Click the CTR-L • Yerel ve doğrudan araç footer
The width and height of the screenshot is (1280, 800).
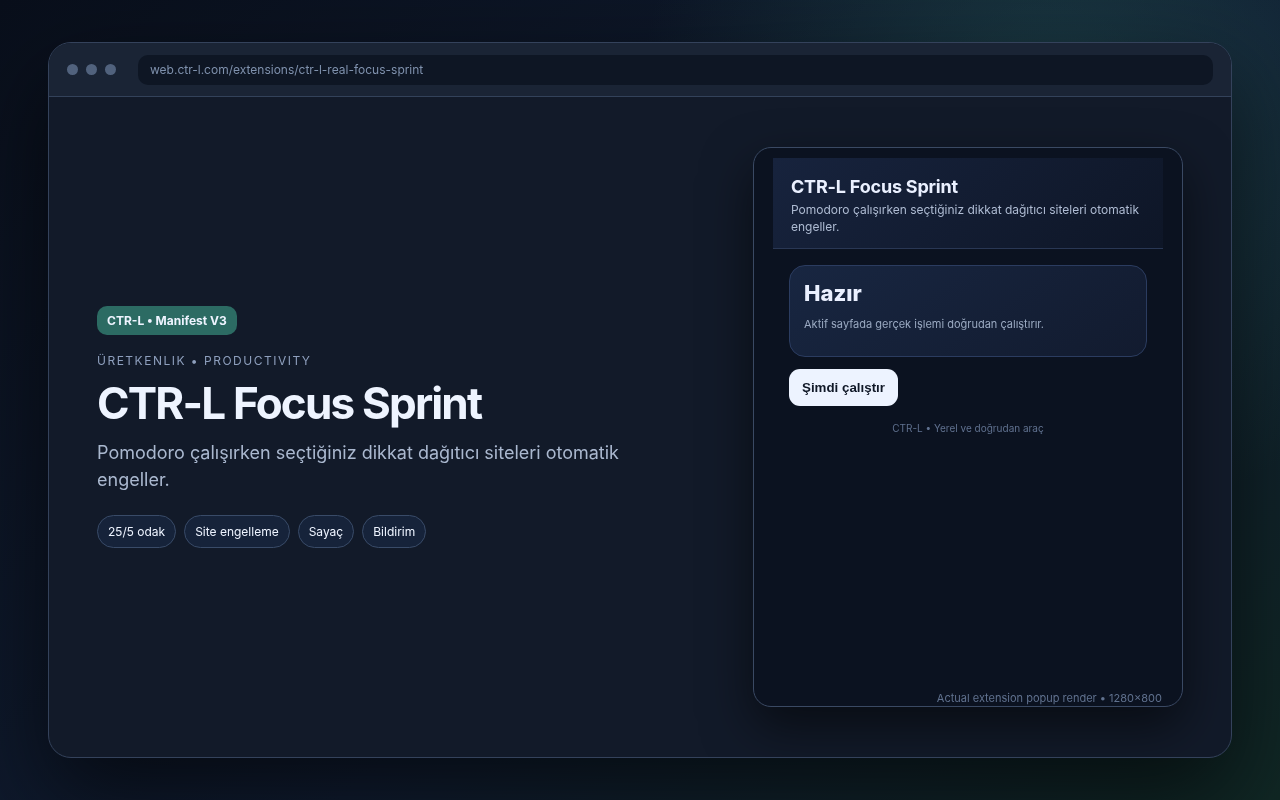coord(967,428)
